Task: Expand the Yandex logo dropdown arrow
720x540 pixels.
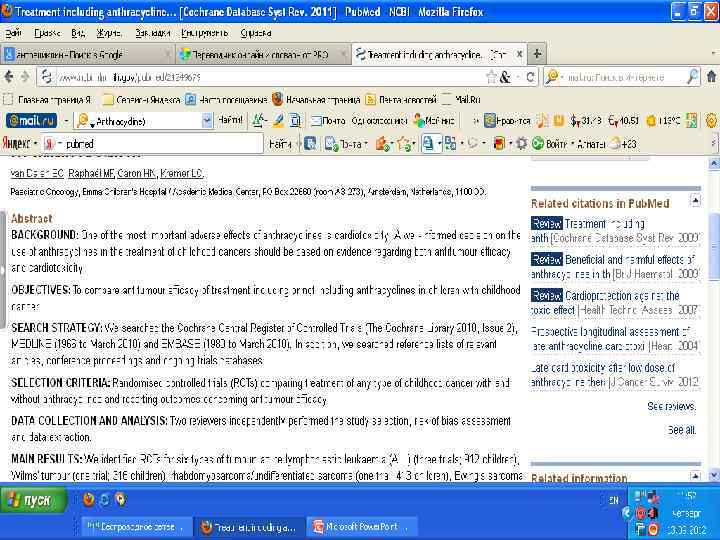Action: point(35,144)
